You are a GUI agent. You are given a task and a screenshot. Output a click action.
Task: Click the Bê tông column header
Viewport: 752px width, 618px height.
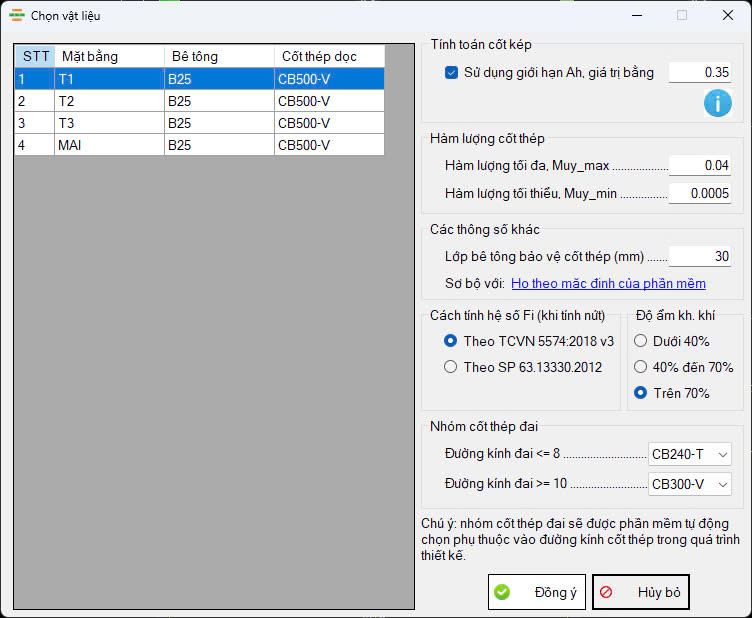click(218, 56)
